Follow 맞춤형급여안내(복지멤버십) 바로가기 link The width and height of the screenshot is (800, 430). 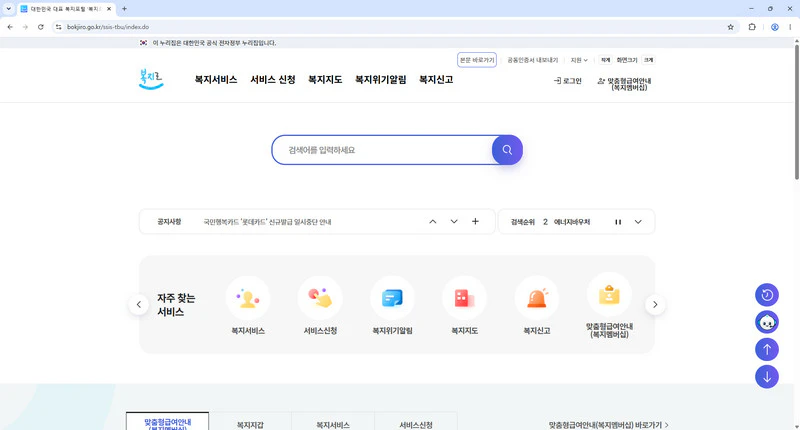pyautogui.click(x=609, y=425)
